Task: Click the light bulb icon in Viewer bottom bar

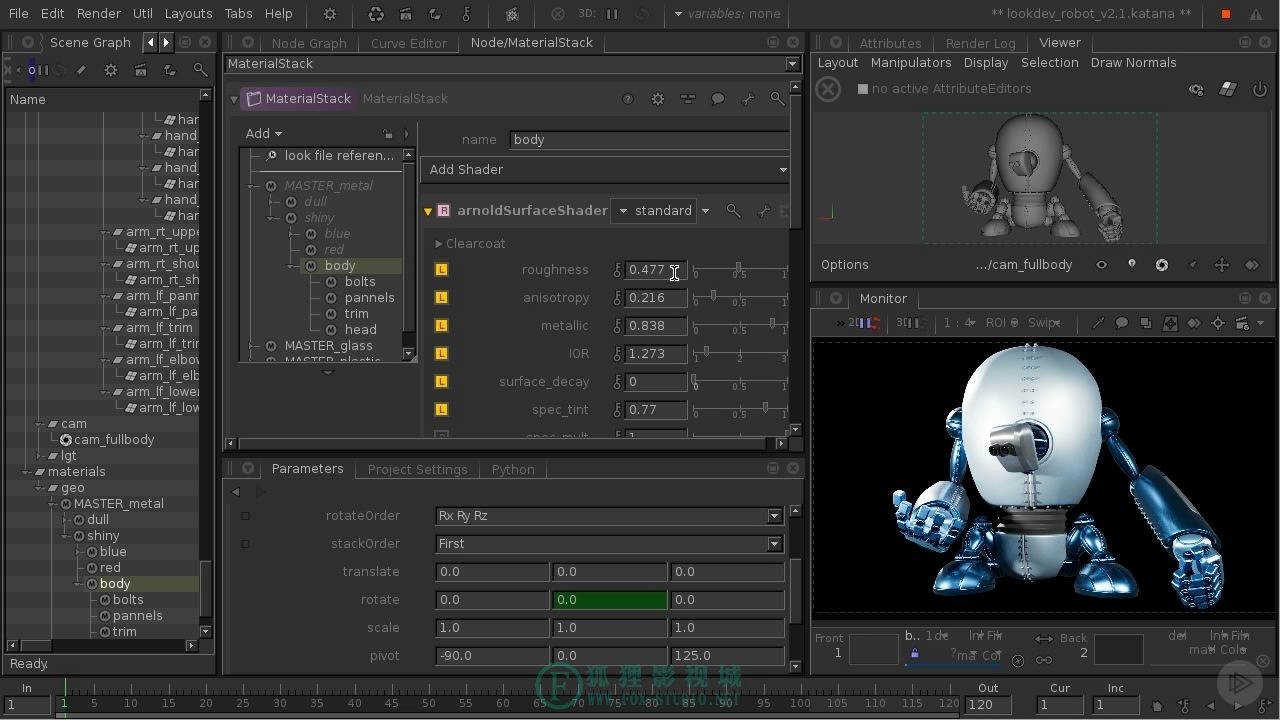Action: (x=1131, y=265)
